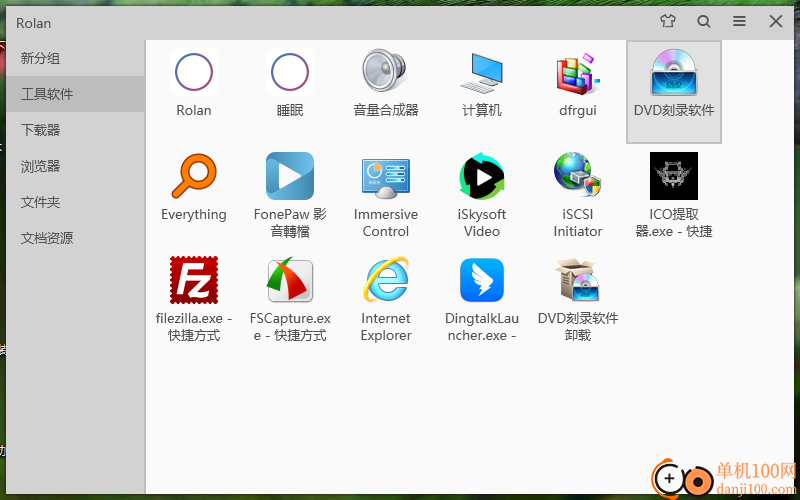Click the Rolan title text
800x500 pixels.
point(34,23)
